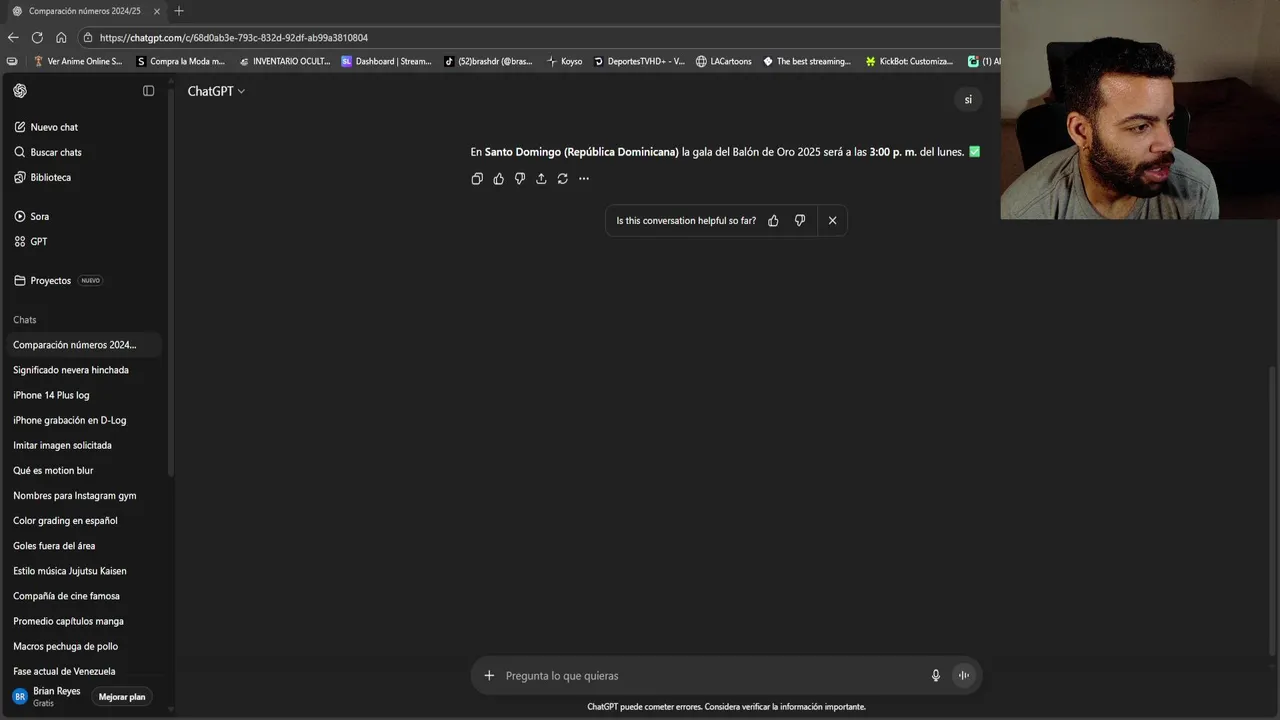Open DeportesTVHD+ bookmark
Viewport: 1280px width, 720px height.
(x=639, y=61)
